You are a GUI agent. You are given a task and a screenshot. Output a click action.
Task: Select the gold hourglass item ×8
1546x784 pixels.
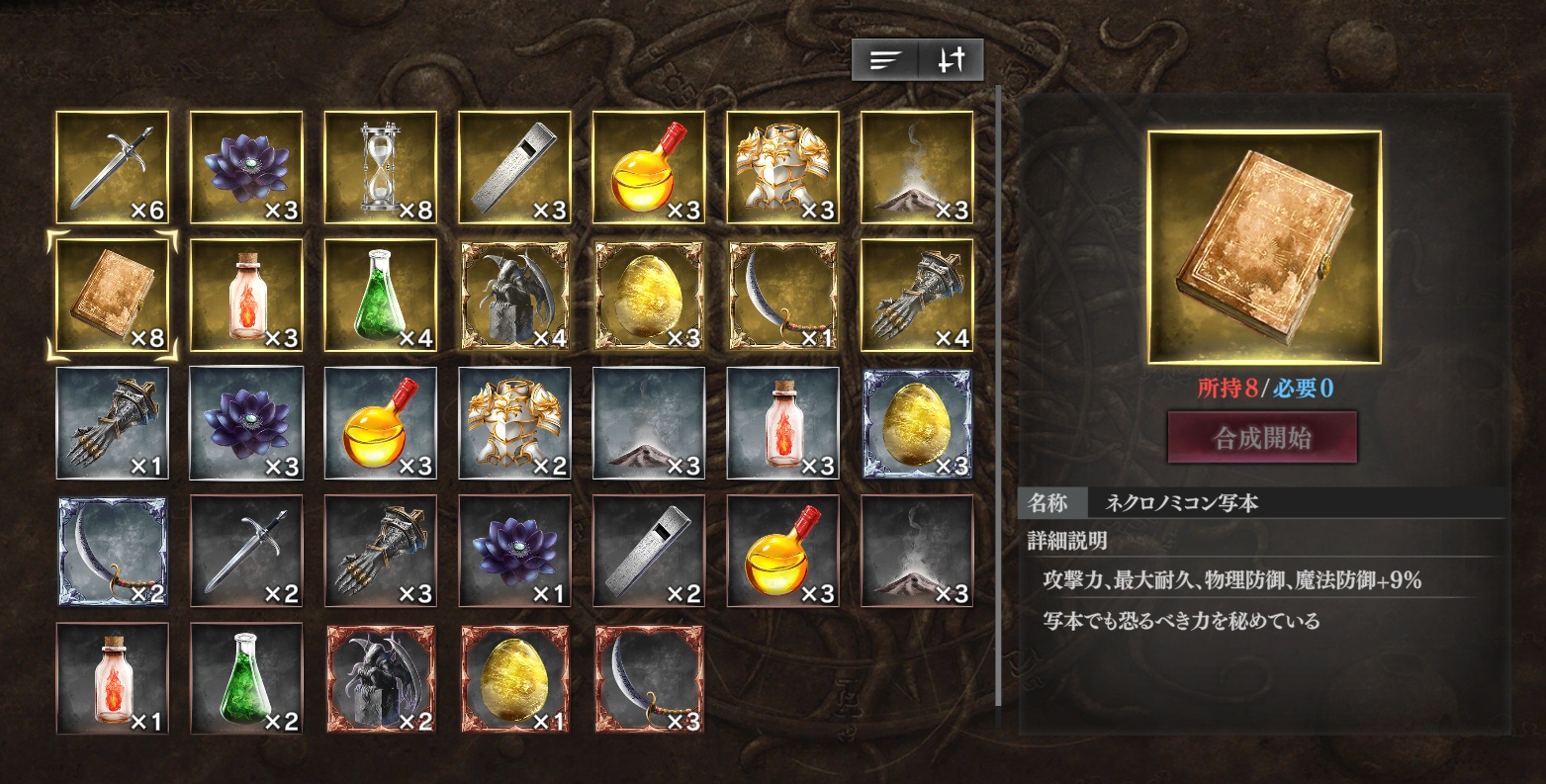381,167
